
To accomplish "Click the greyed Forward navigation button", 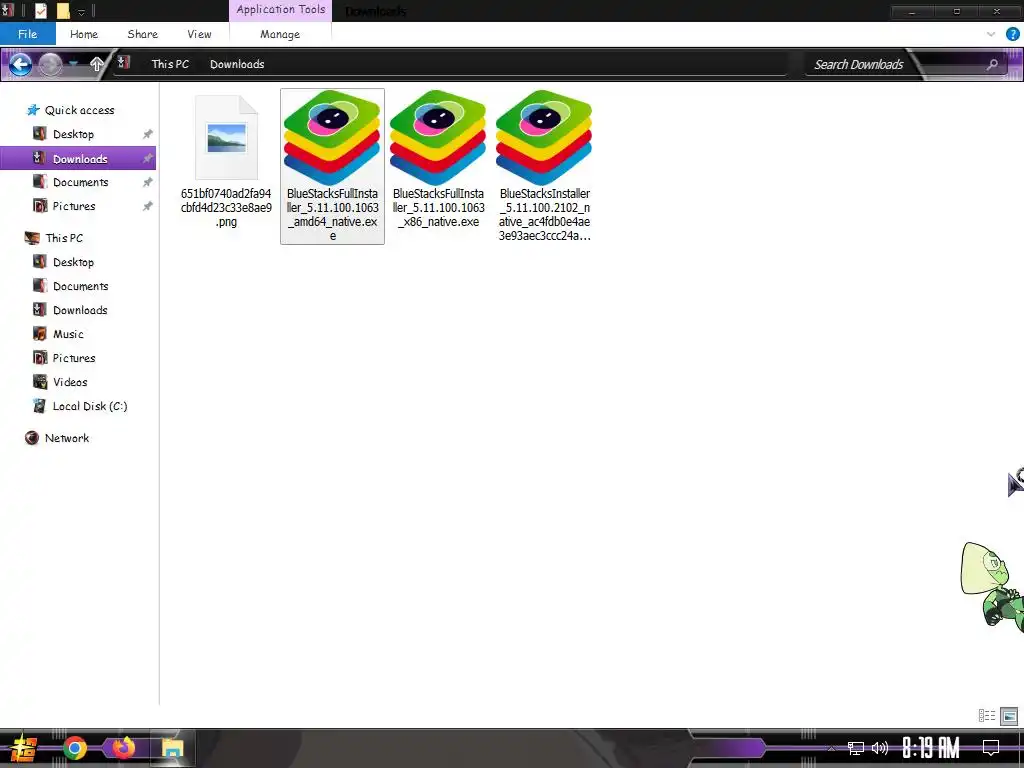I will 50,64.
